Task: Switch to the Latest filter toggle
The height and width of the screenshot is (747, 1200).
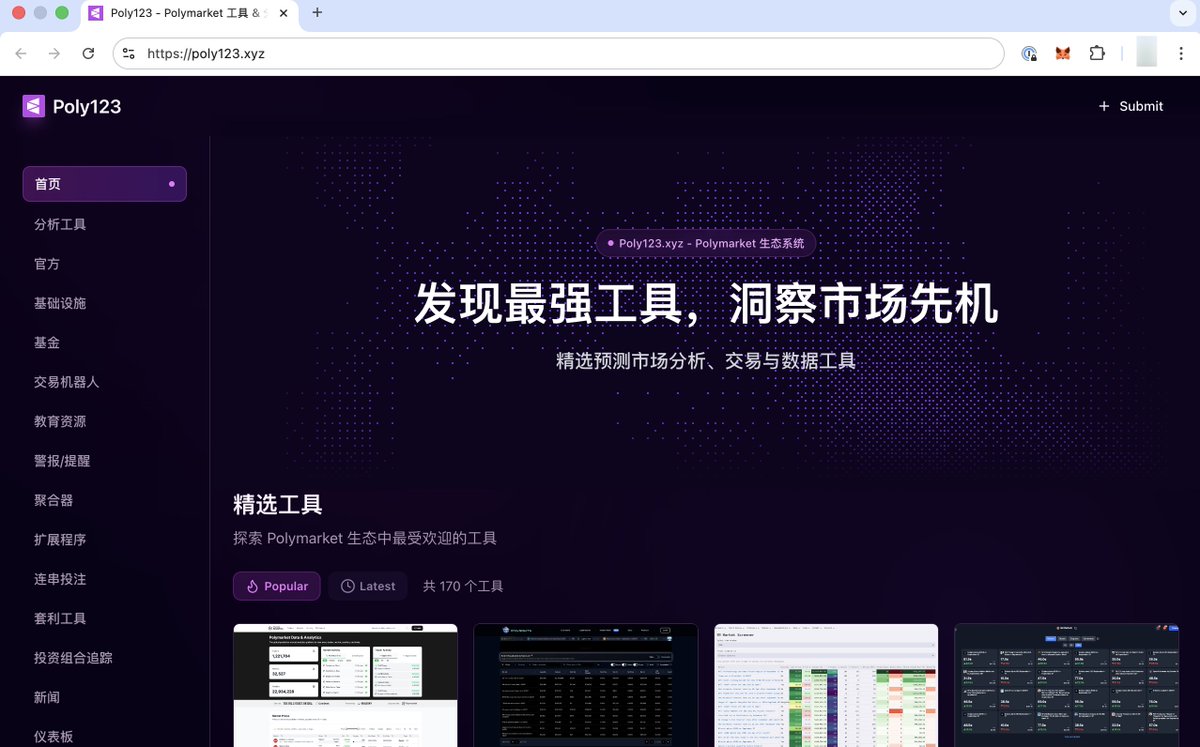Action: click(x=367, y=586)
